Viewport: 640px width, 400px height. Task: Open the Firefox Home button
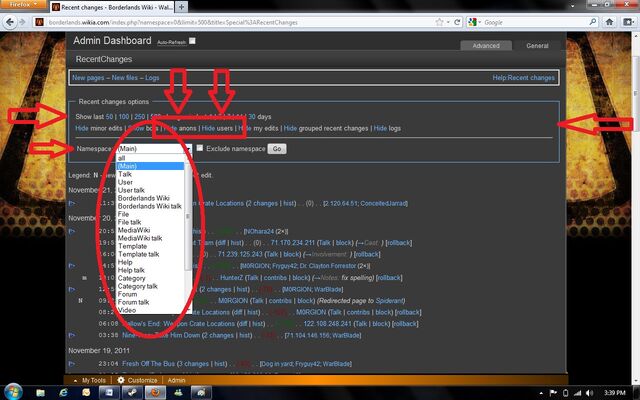coord(609,22)
